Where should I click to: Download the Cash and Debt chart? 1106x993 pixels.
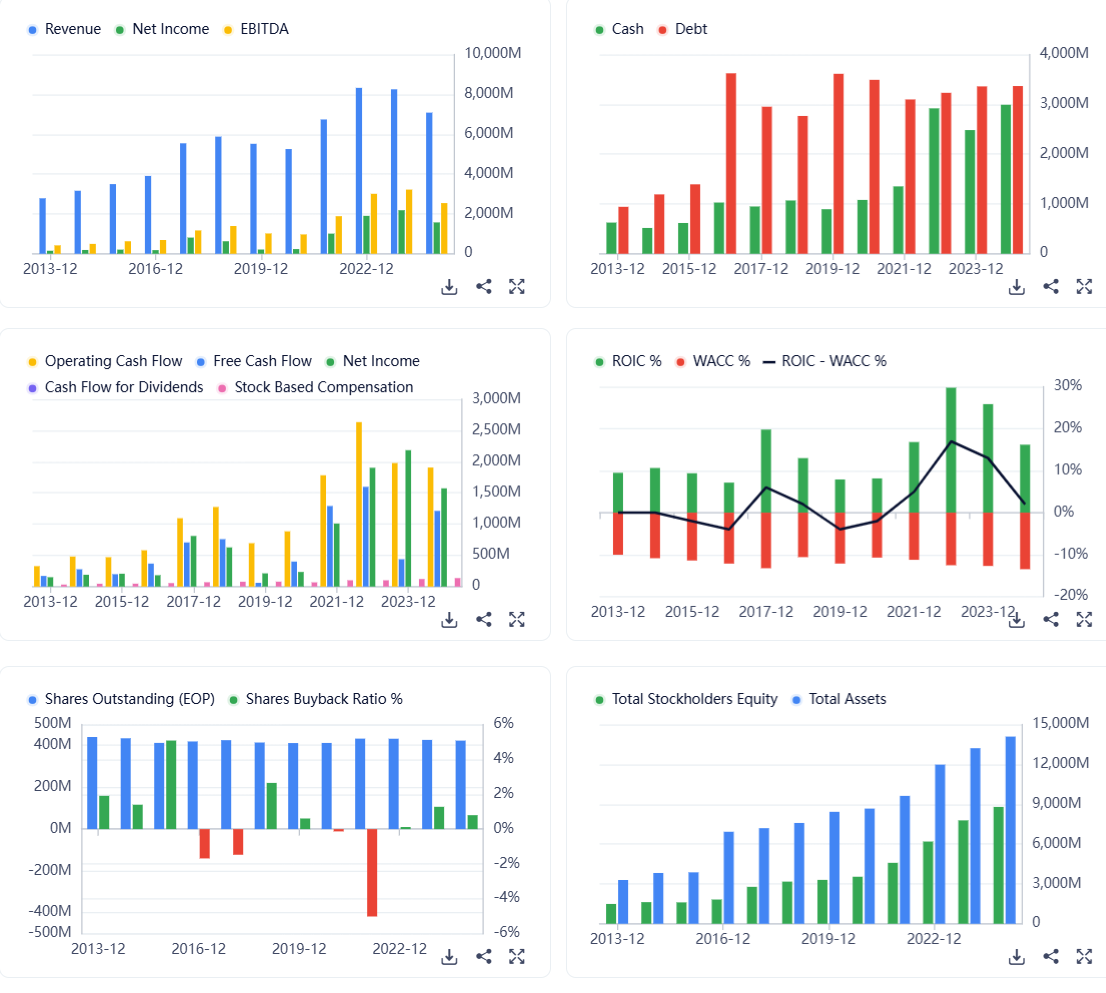[1016, 287]
